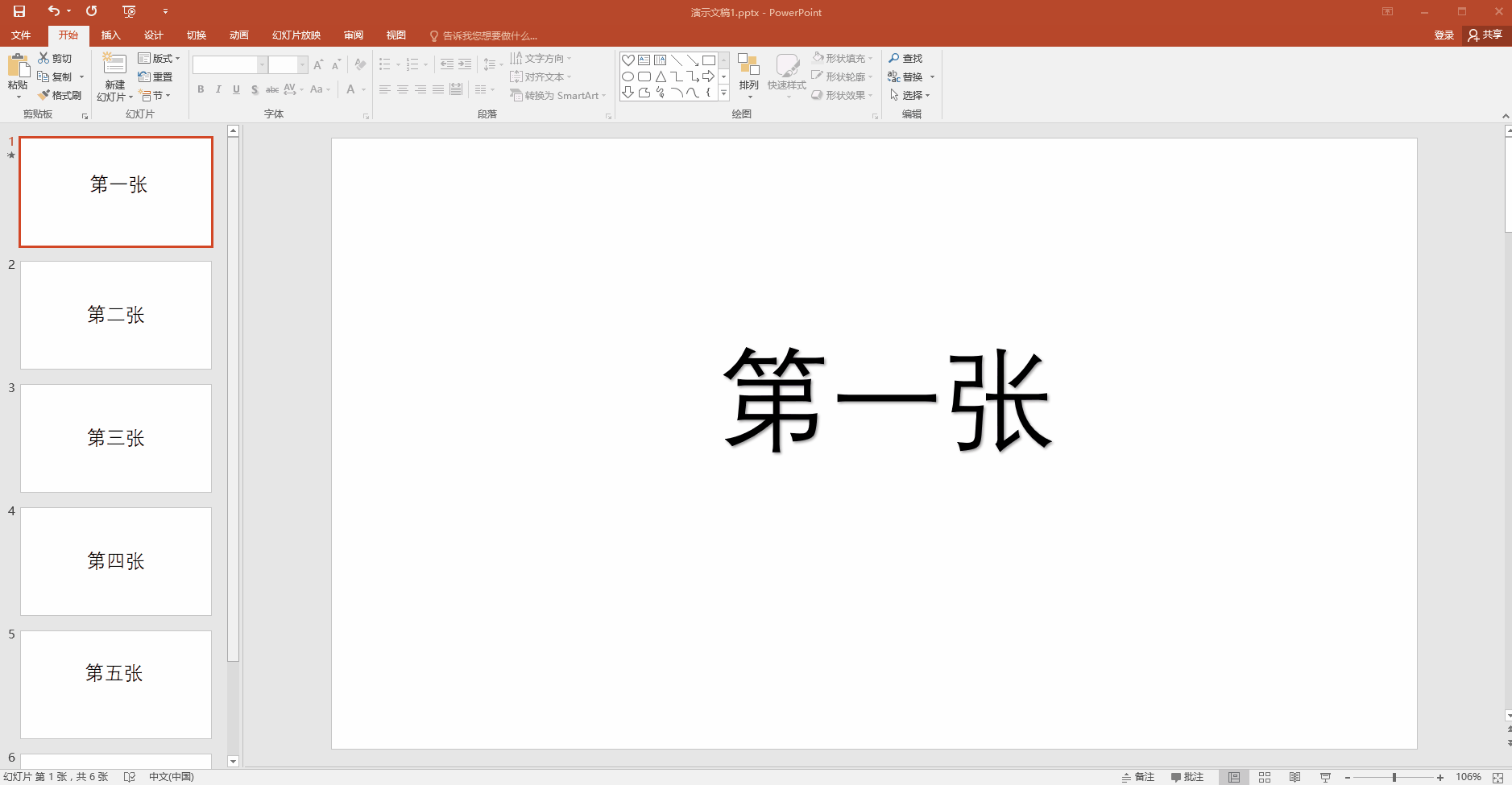Image resolution: width=1512 pixels, height=785 pixels.
Task: Pick the isosceles triangle shape
Action: coord(661,76)
